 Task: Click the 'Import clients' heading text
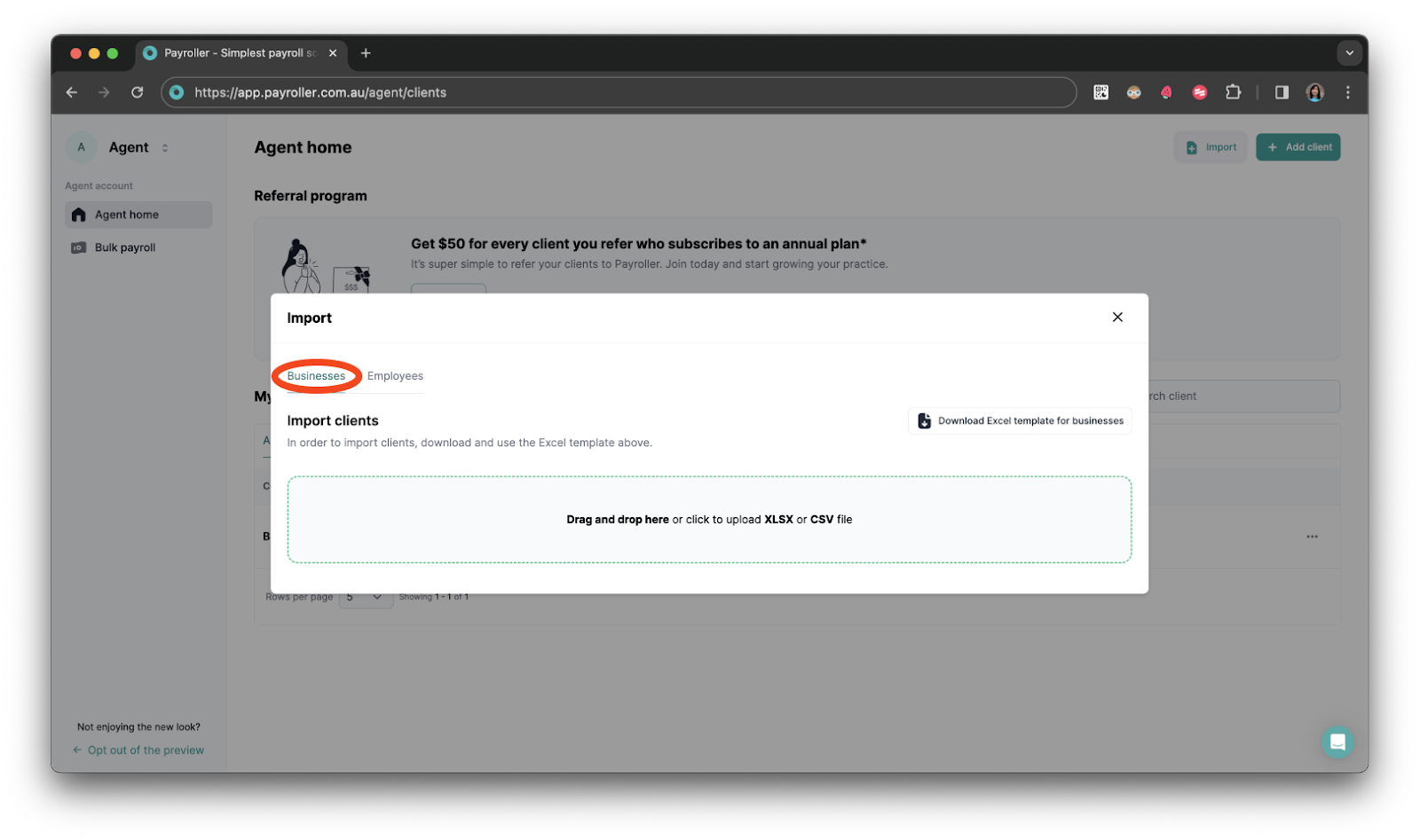click(x=333, y=420)
